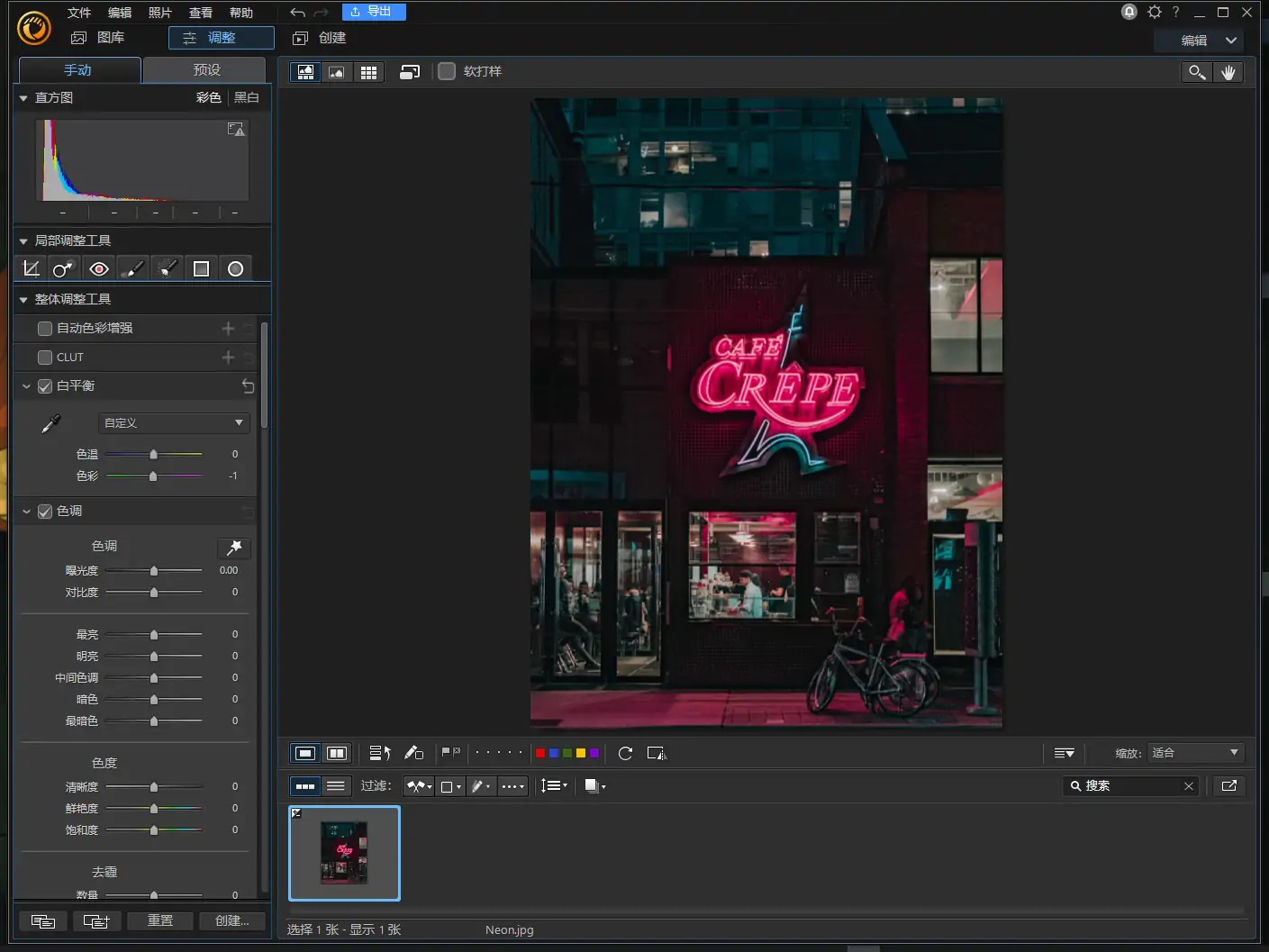This screenshot has width=1269, height=952.
Task: Switch to the 预设 presets tab
Action: point(204,68)
